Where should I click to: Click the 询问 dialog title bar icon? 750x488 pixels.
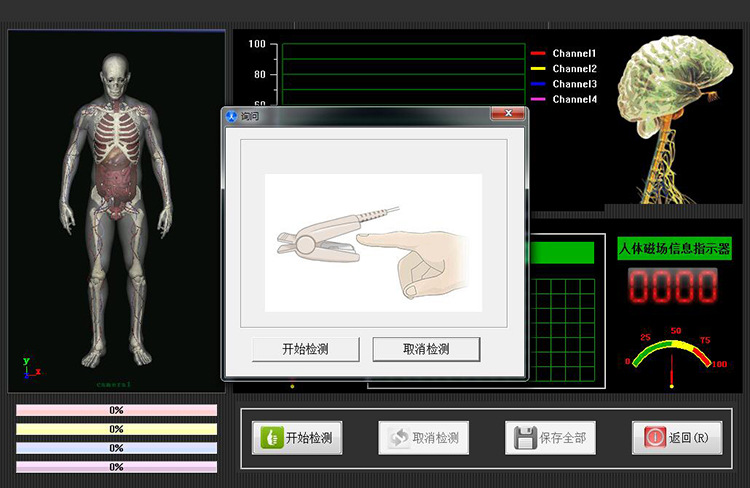[x=232, y=116]
